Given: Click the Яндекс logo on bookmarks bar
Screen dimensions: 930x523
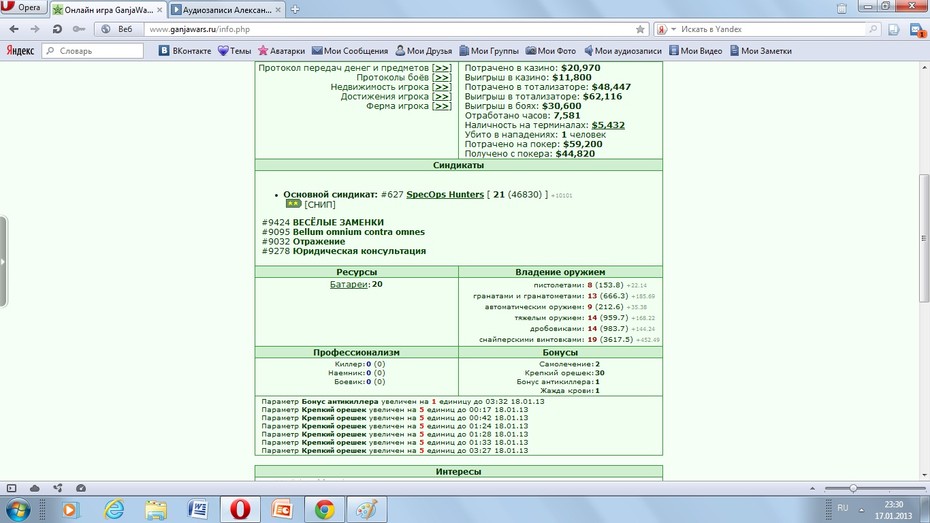Looking at the screenshot, I should tap(20, 51).
